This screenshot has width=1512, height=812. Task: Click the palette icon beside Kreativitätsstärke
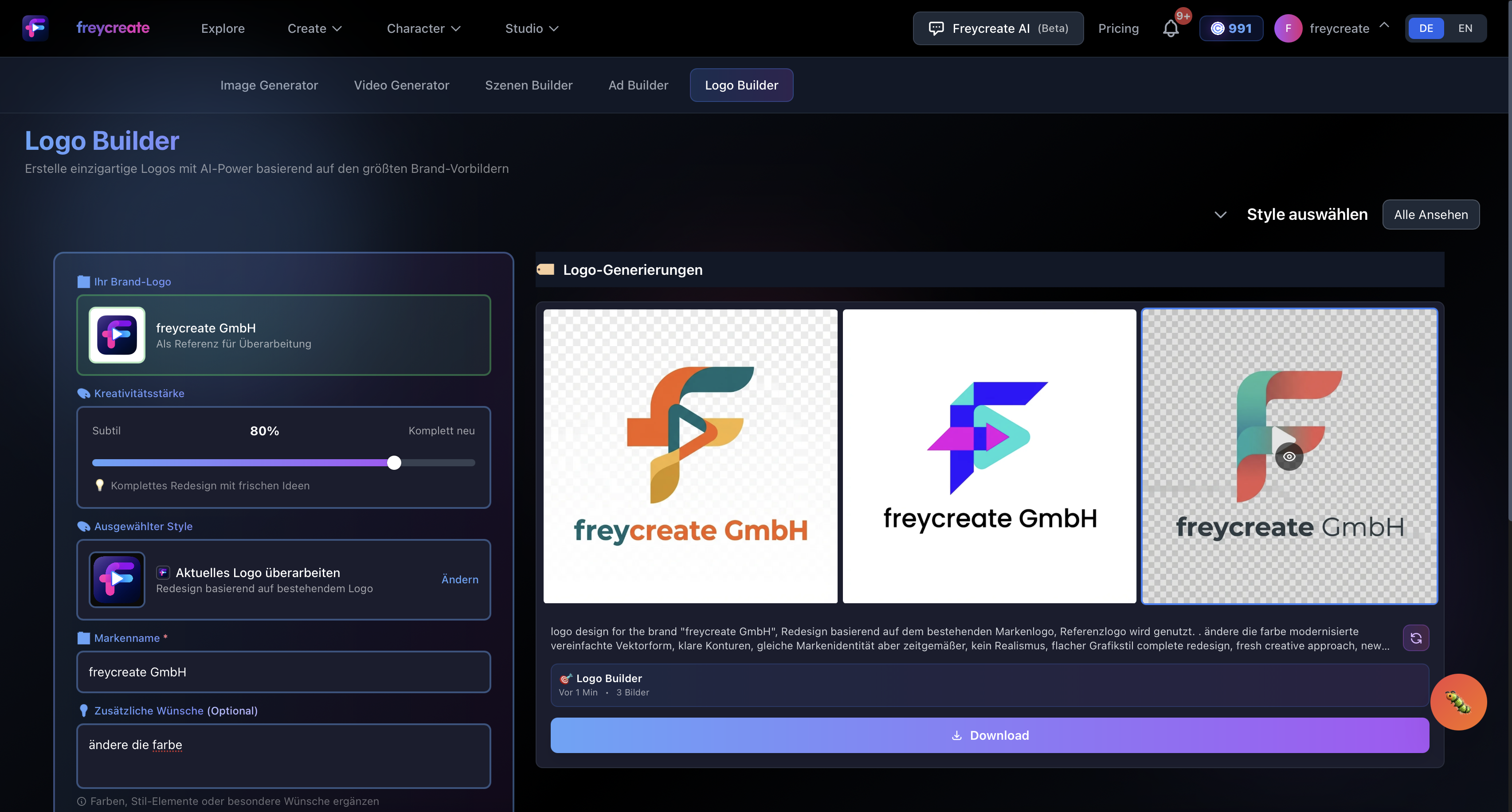point(83,393)
